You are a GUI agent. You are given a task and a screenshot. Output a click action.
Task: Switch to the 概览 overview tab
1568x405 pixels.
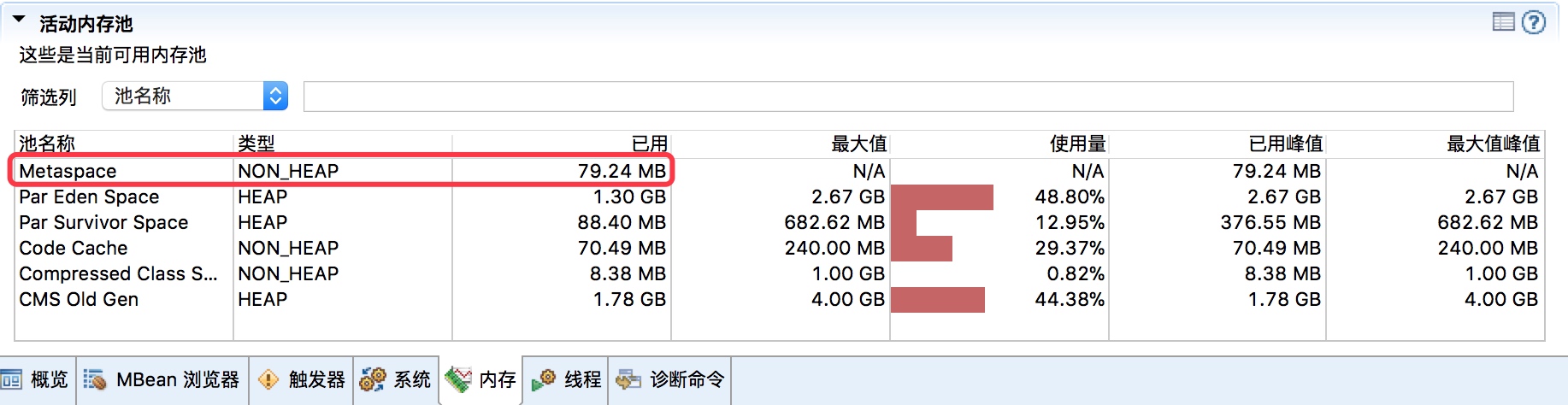(x=36, y=379)
